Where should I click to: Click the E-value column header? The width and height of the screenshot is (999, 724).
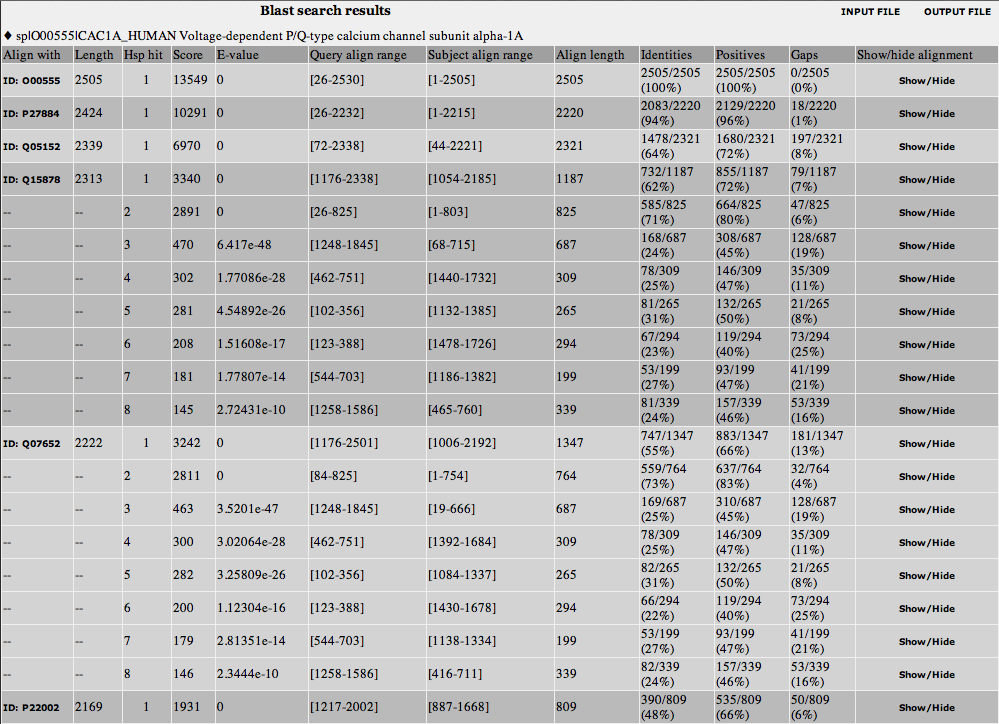[237, 55]
